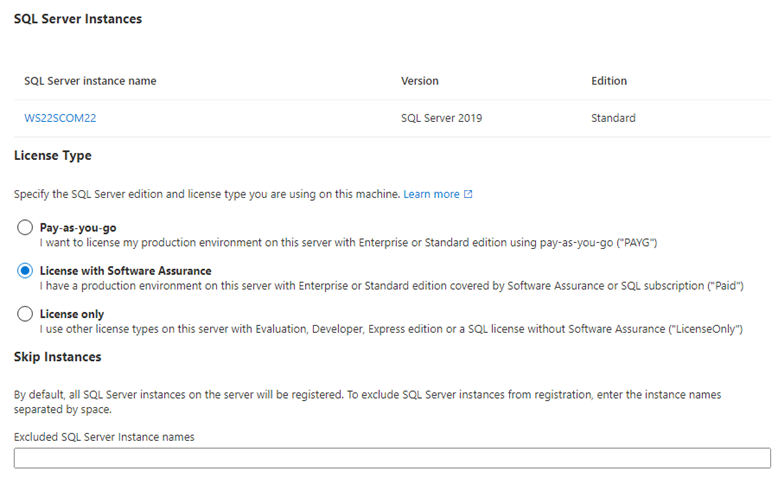Choose the License only radio button

point(25,314)
